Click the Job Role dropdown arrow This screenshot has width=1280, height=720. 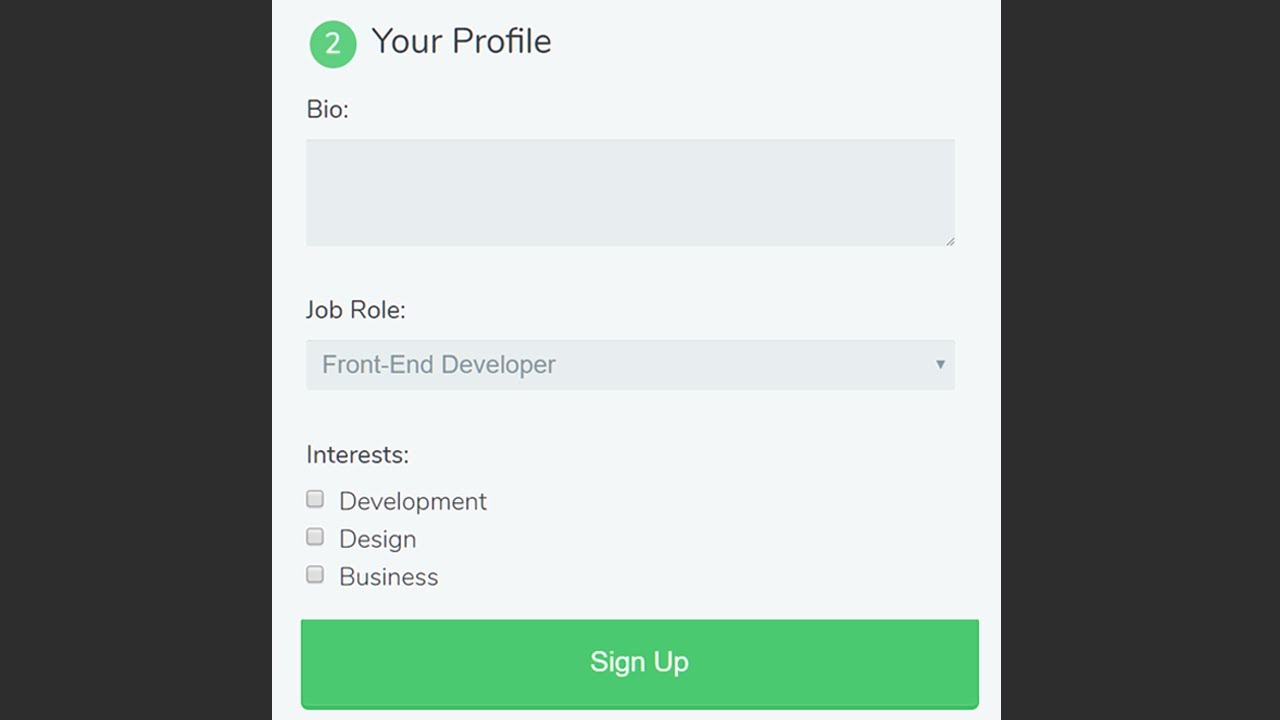tap(940, 365)
